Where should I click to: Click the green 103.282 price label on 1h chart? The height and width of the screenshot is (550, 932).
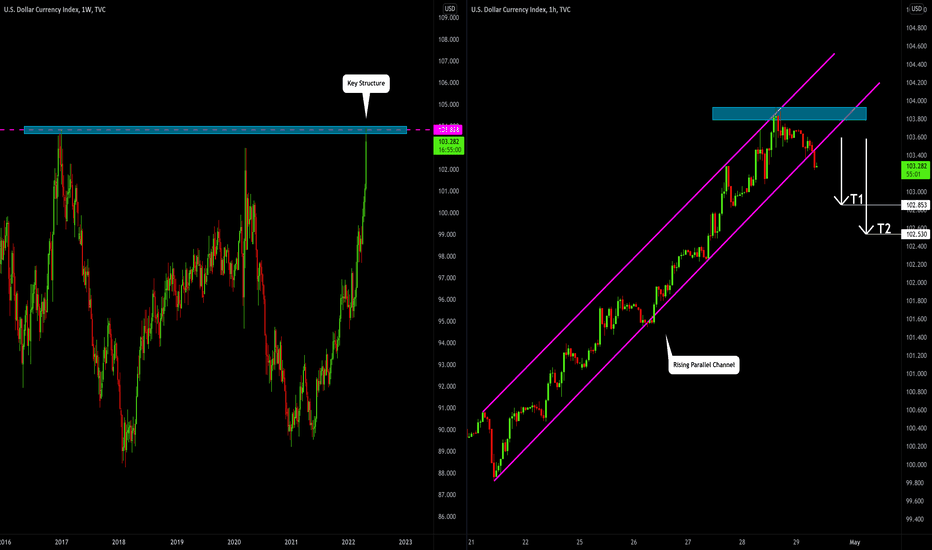point(916,170)
